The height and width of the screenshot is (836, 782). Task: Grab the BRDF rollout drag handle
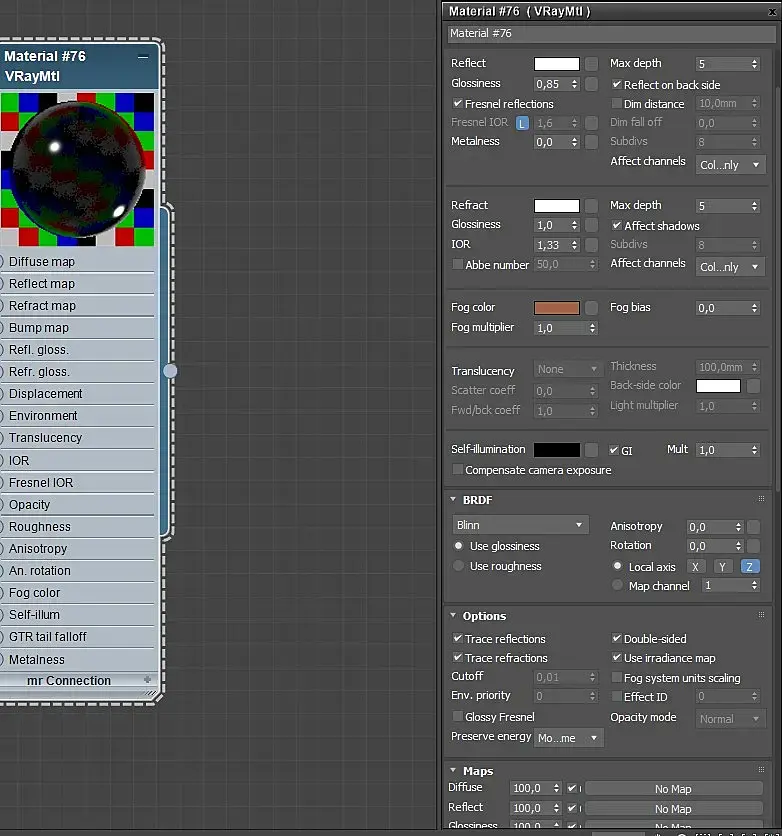coord(761,499)
